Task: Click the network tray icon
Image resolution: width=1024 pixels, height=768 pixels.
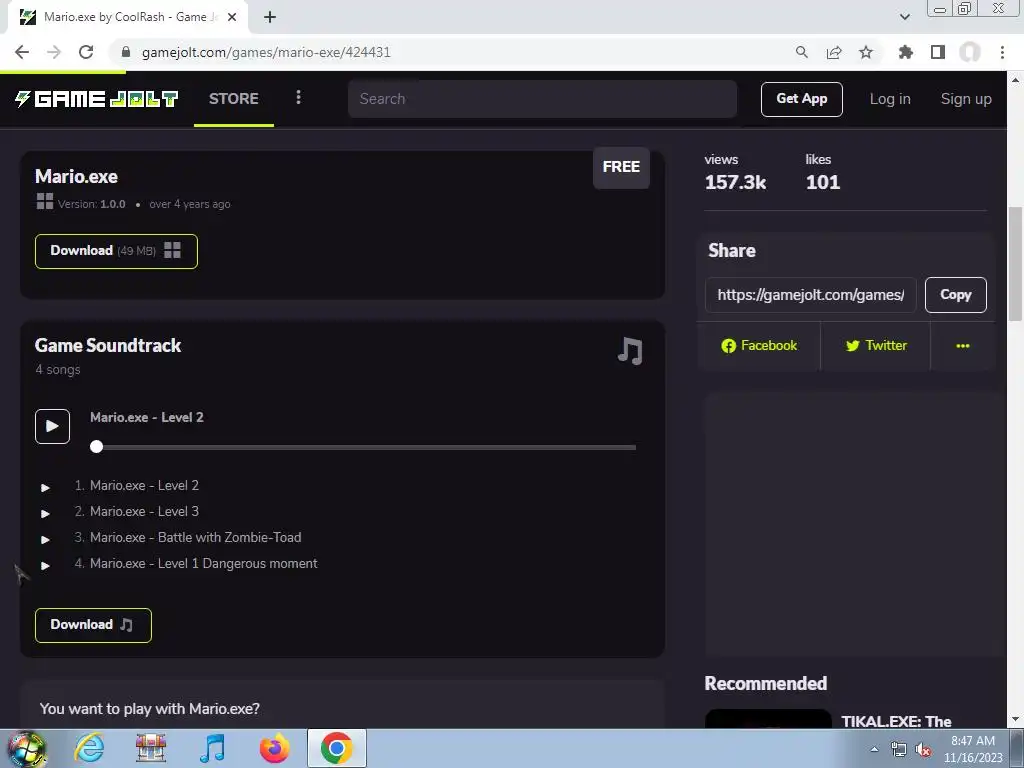Action: (x=899, y=750)
